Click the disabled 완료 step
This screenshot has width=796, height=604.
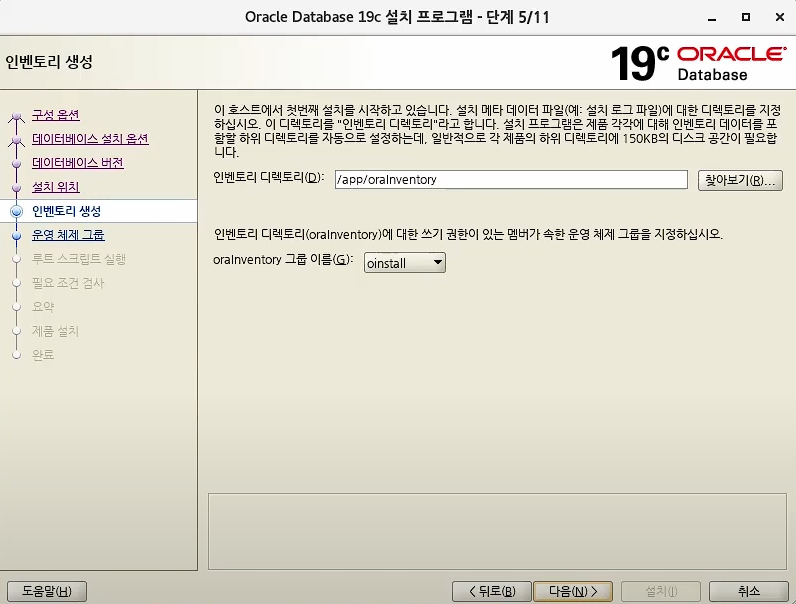point(43,355)
